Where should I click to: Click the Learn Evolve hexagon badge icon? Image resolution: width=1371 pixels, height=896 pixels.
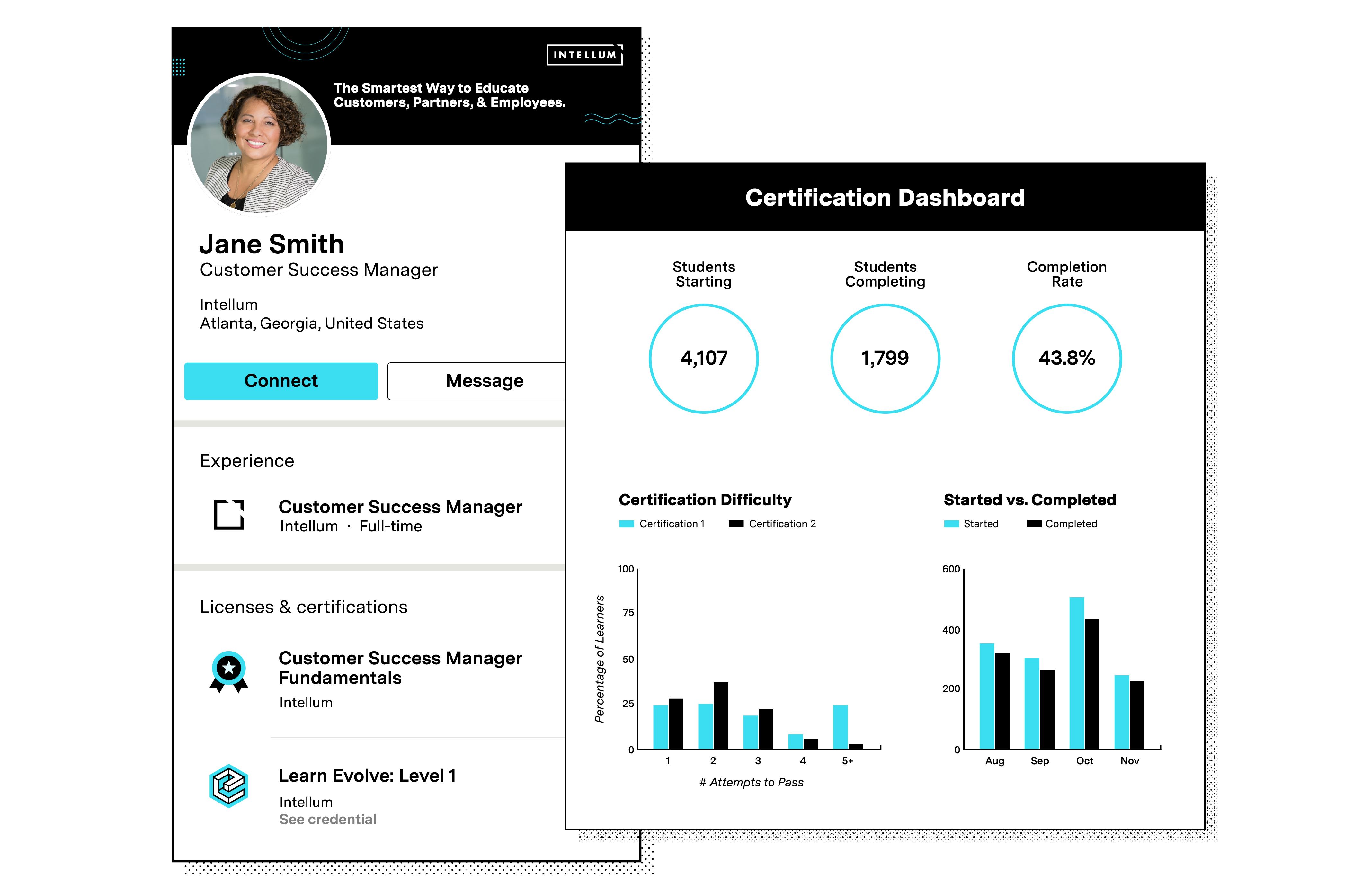coord(229,785)
